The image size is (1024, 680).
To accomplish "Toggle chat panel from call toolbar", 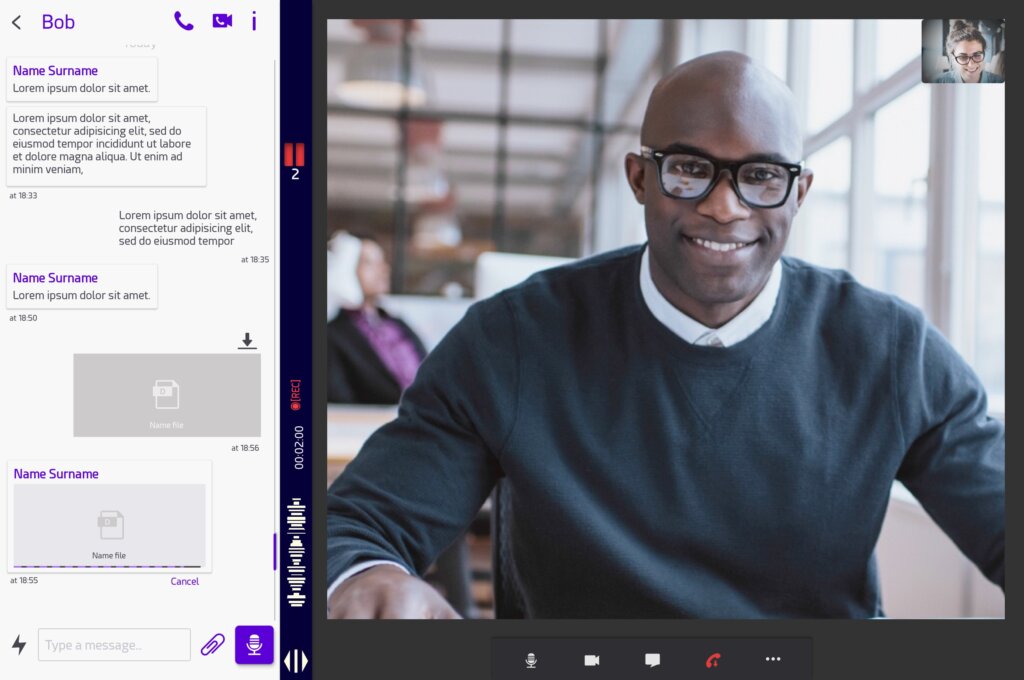I will click(652, 660).
